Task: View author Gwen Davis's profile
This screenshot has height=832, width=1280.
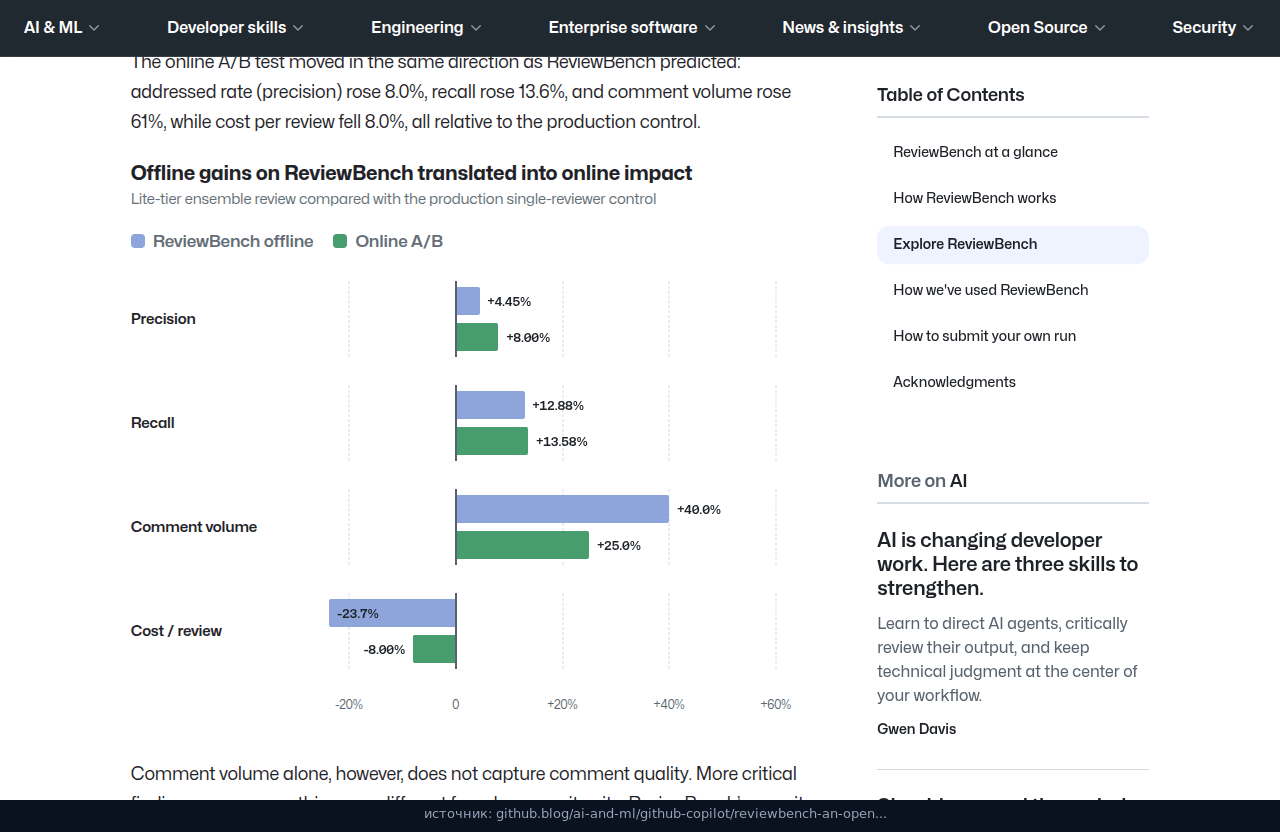Action: tap(916, 729)
